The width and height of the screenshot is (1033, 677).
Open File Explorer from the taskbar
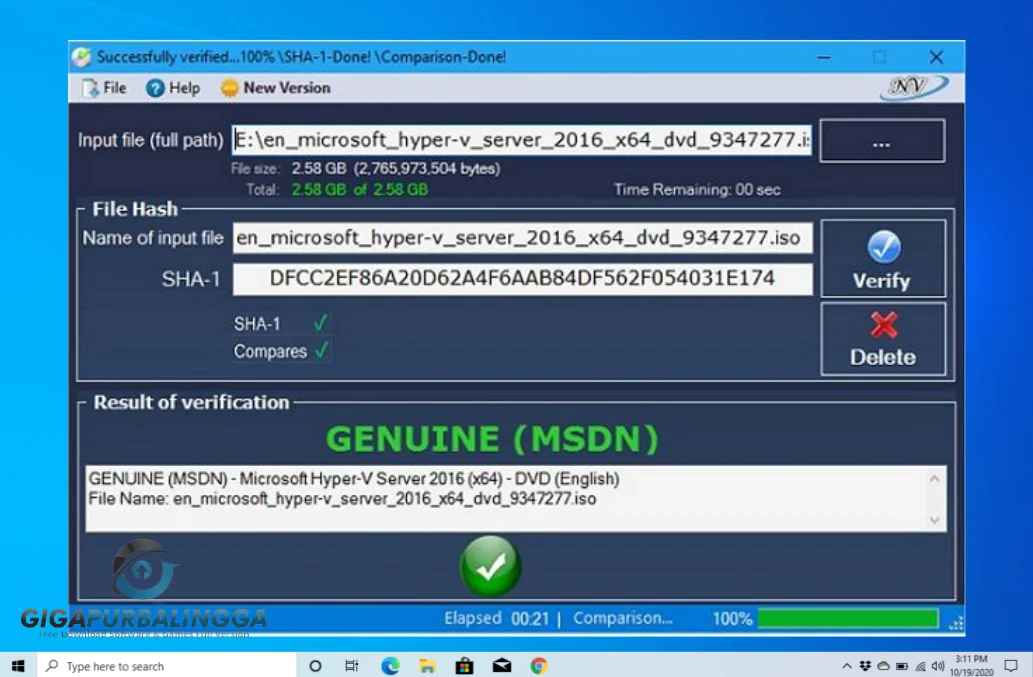coord(427,666)
